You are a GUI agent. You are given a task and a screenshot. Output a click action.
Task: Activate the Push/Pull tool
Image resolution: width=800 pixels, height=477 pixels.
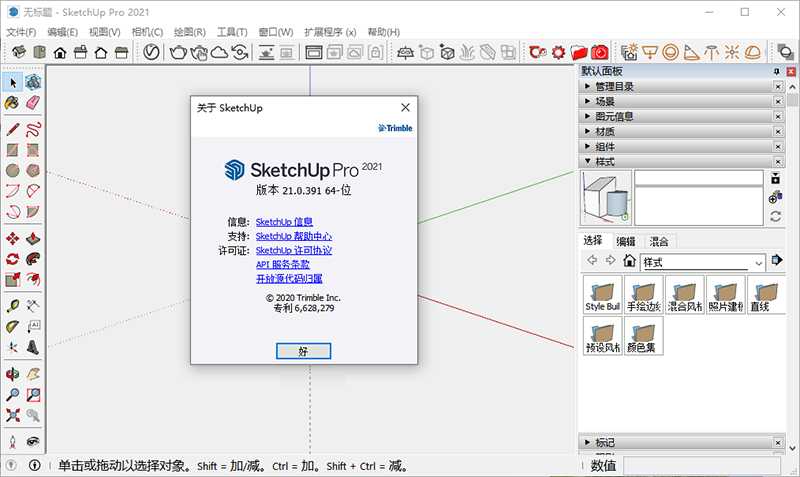(33, 238)
